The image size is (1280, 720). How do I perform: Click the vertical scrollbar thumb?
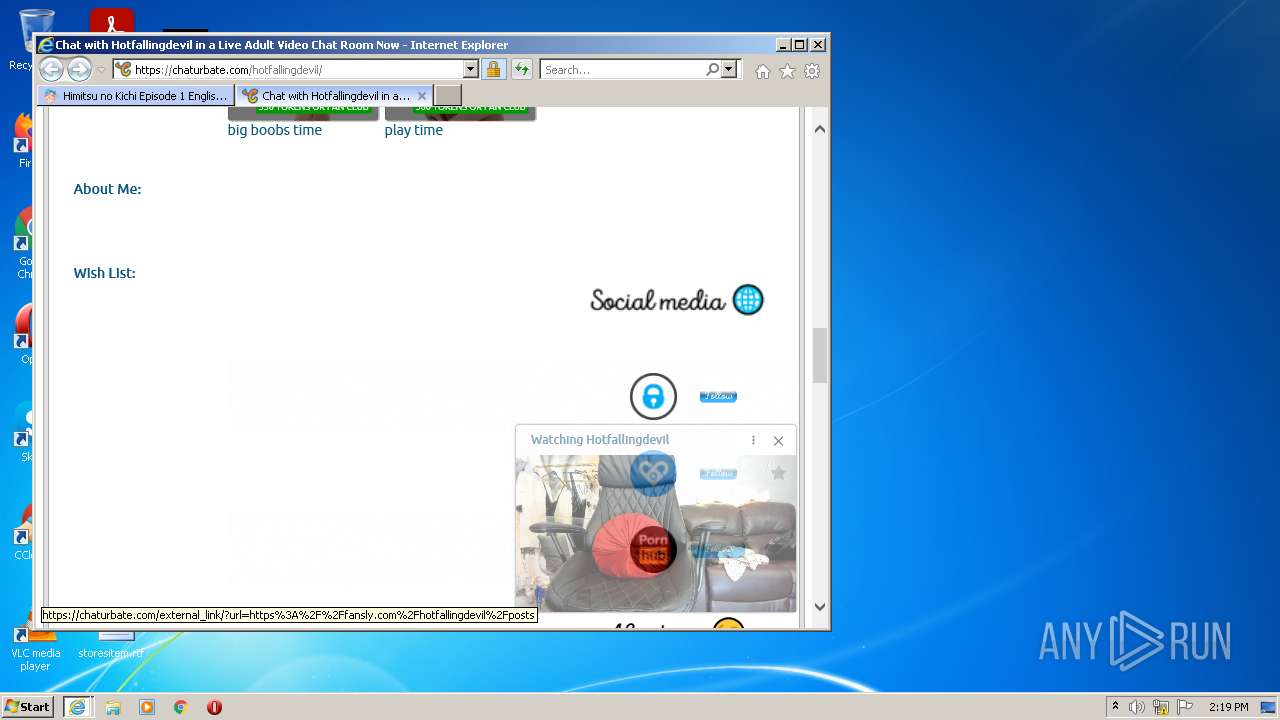point(820,356)
